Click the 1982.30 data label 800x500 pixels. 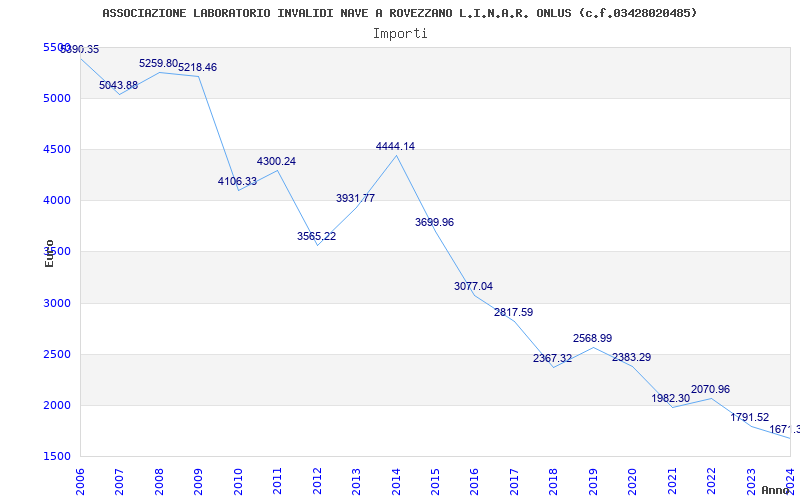tap(670, 398)
